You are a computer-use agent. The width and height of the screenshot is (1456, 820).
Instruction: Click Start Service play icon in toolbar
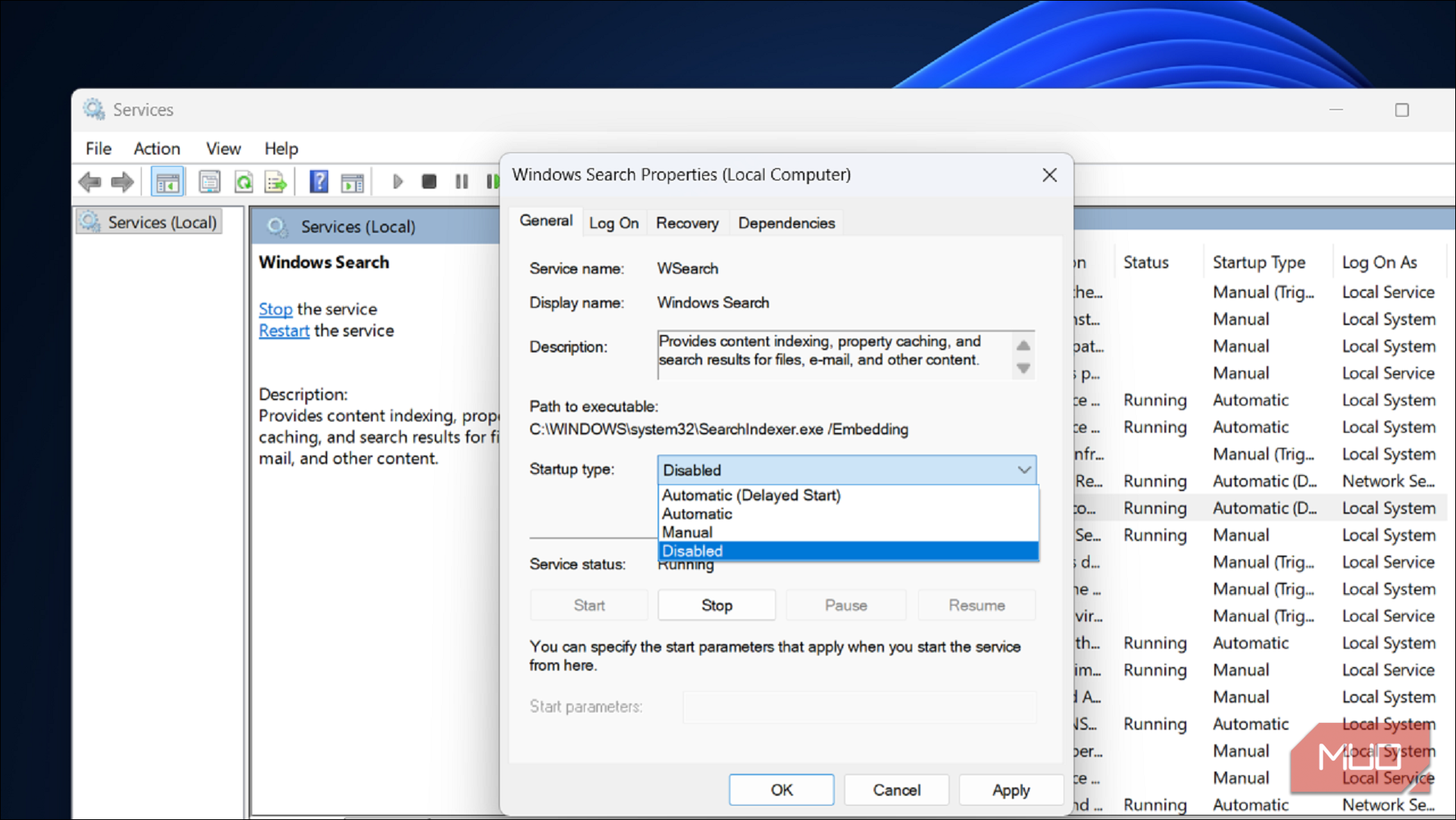click(398, 182)
